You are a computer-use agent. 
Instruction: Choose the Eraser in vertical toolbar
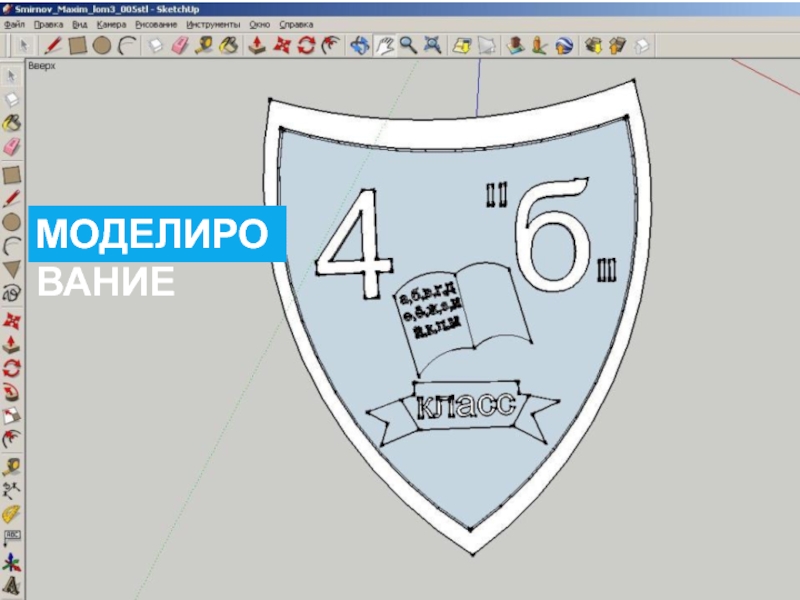(x=12, y=147)
